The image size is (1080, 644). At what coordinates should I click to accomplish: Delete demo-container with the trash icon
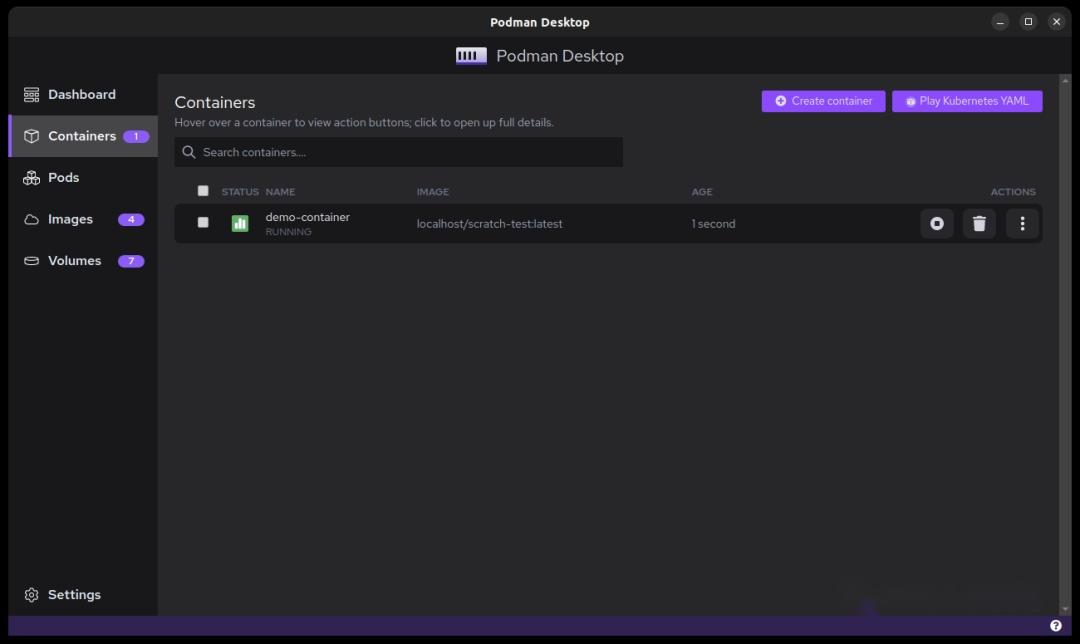pyautogui.click(x=979, y=223)
